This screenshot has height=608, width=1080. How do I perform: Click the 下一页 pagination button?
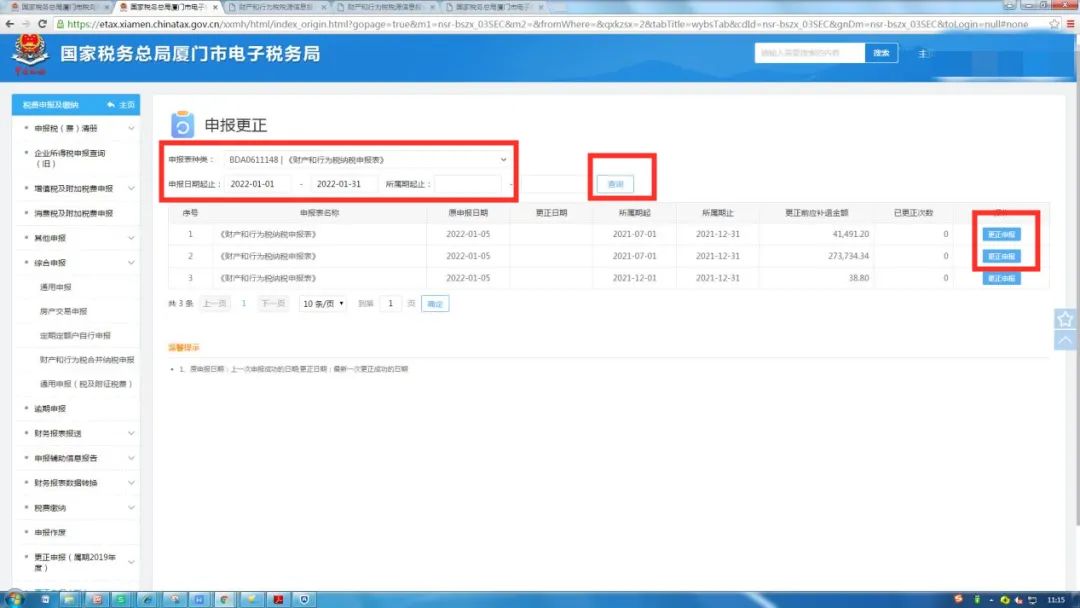[273, 304]
